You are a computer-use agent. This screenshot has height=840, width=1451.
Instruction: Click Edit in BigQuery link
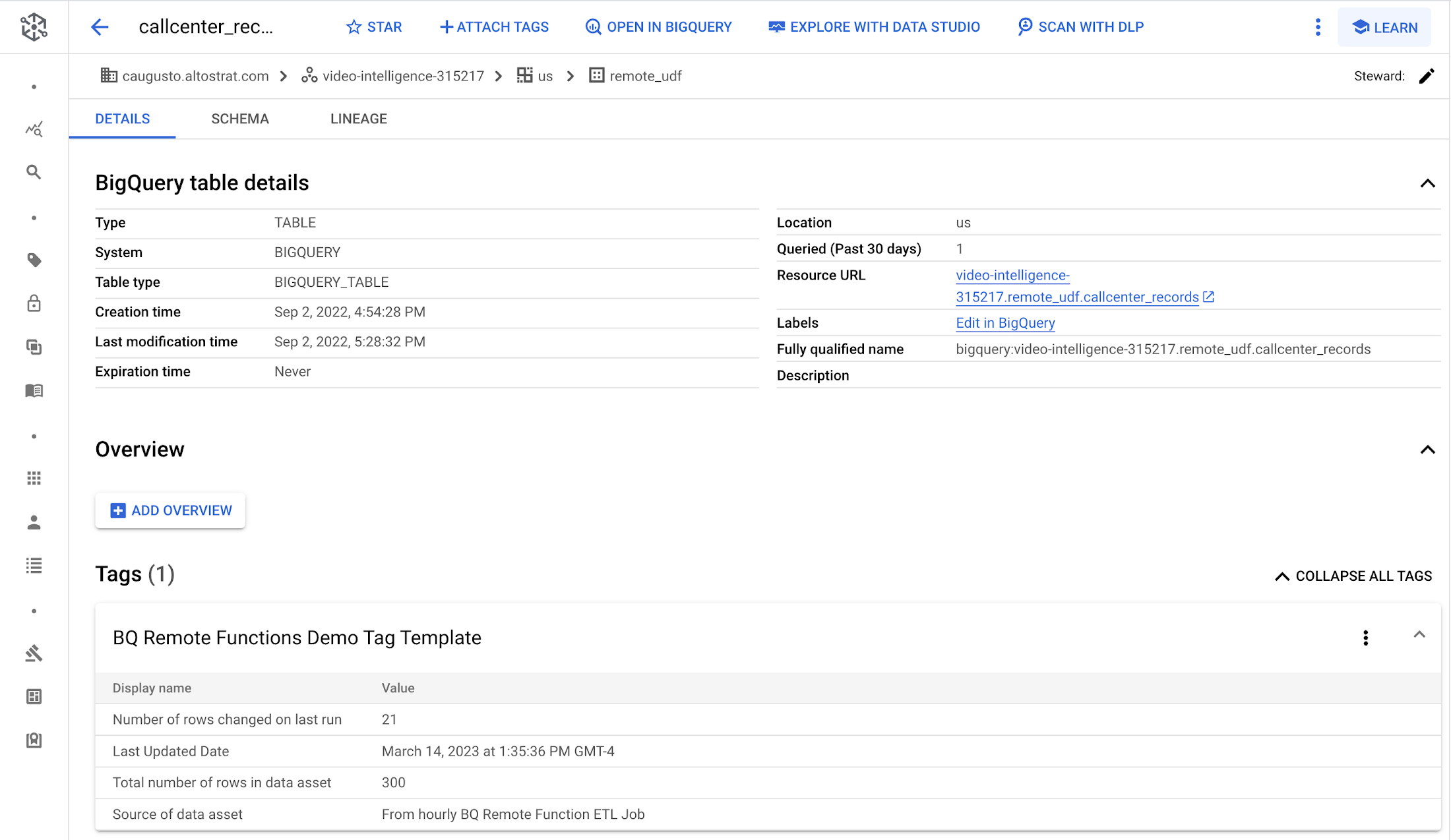tap(1005, 323)
